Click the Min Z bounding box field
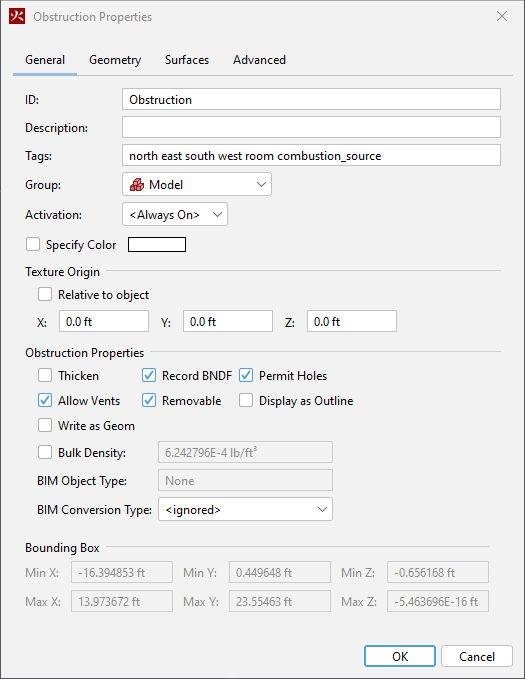Viewport: 525px width, 679px height. click(438, 572)
